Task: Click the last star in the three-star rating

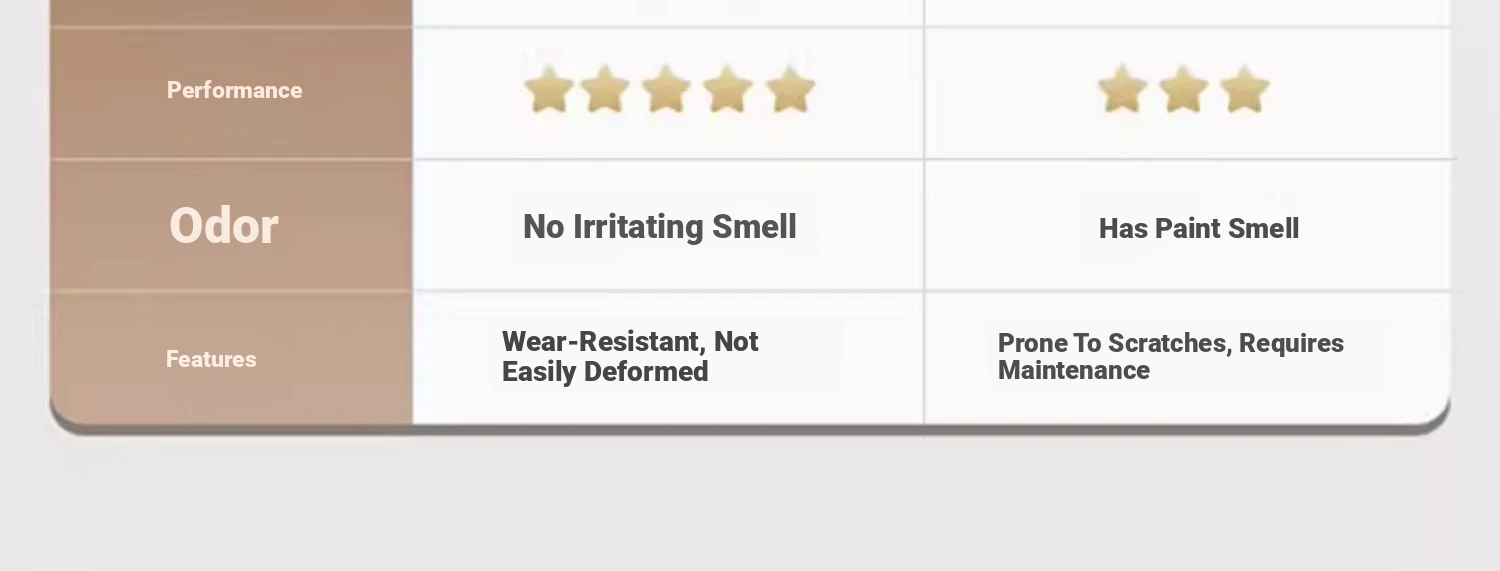Action: click(x=1245, y=90)
